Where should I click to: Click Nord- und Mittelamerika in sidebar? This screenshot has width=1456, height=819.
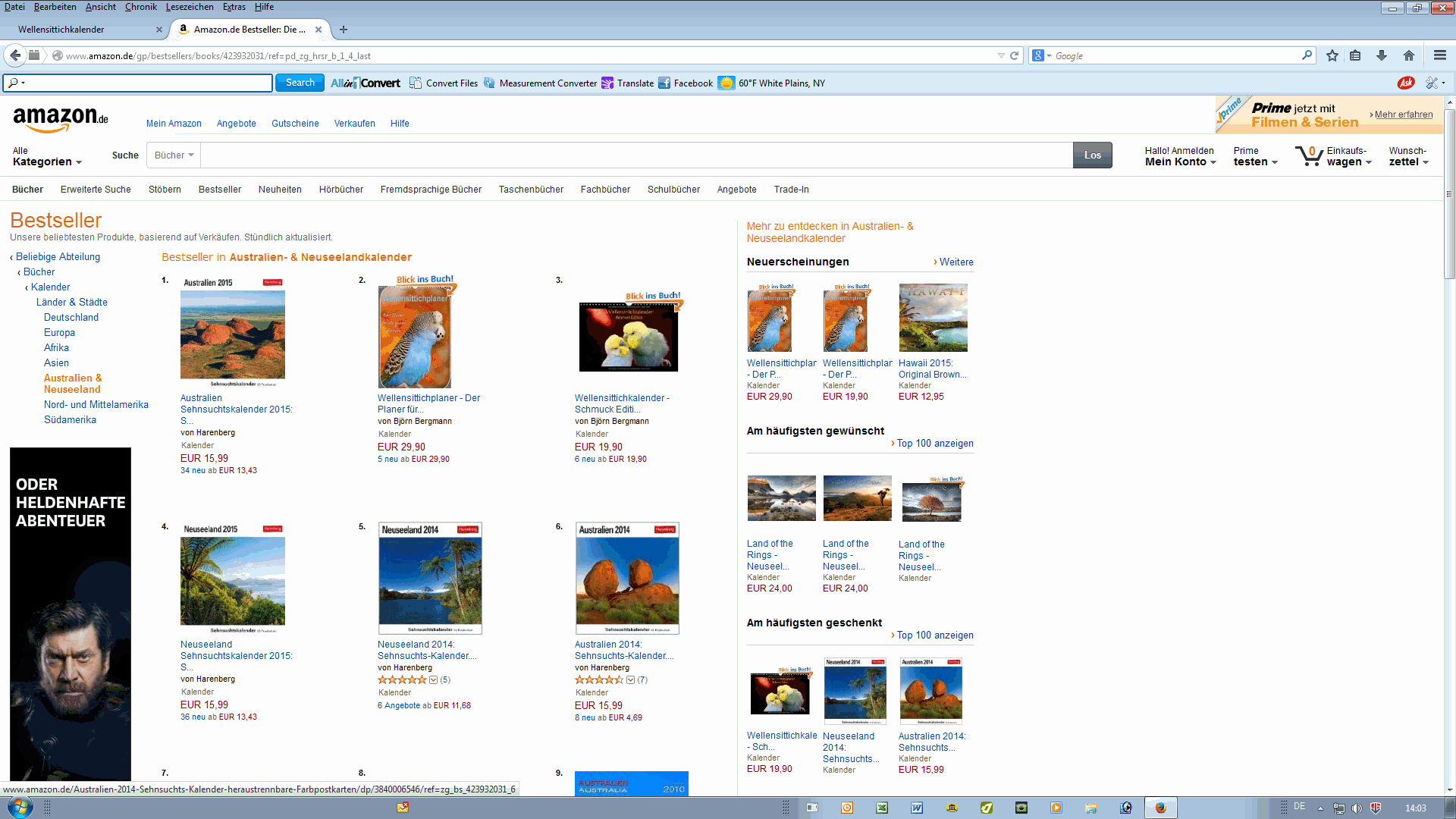(96, 404)
